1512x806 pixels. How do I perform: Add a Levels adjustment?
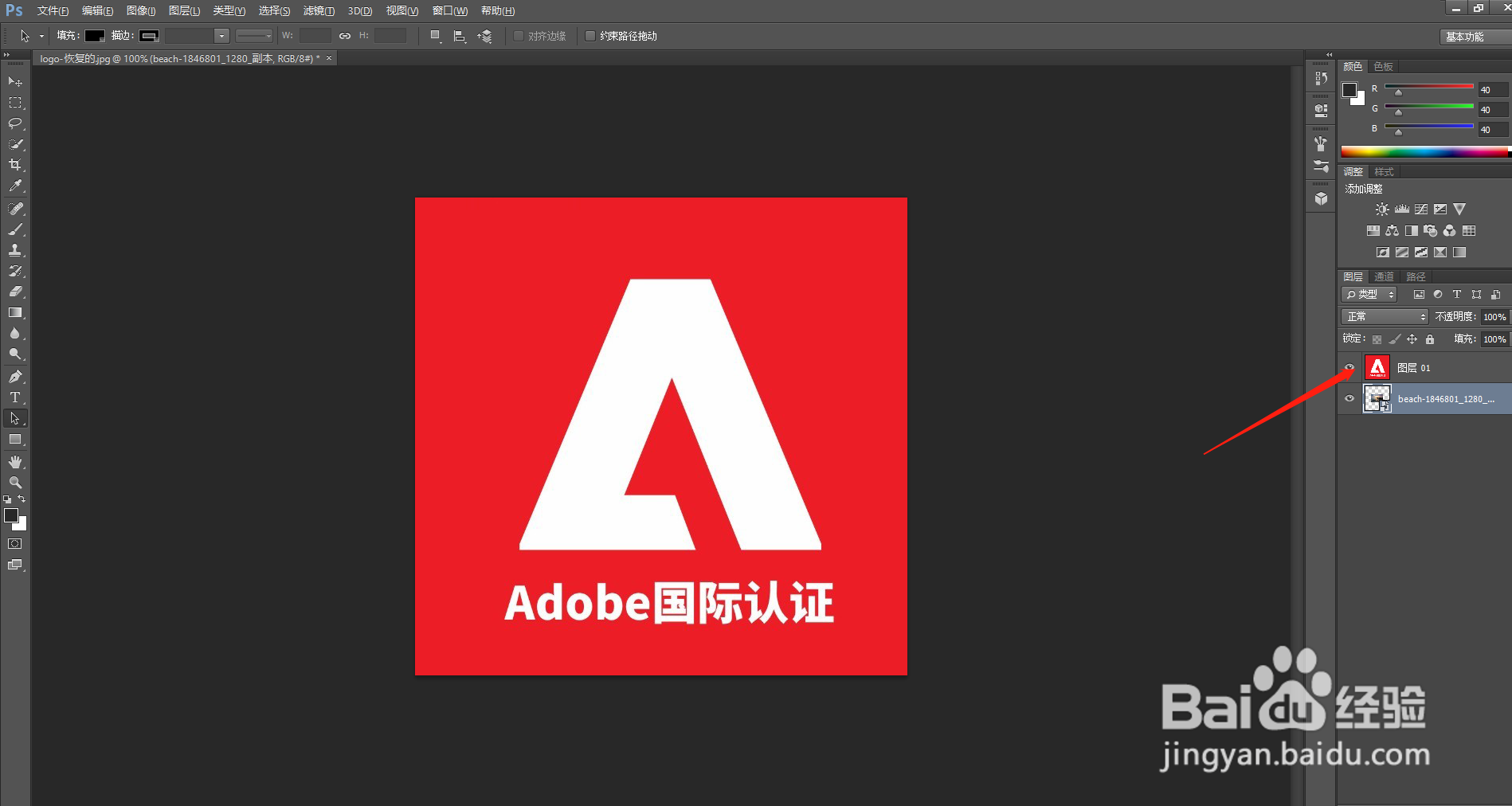(1402, 209)
